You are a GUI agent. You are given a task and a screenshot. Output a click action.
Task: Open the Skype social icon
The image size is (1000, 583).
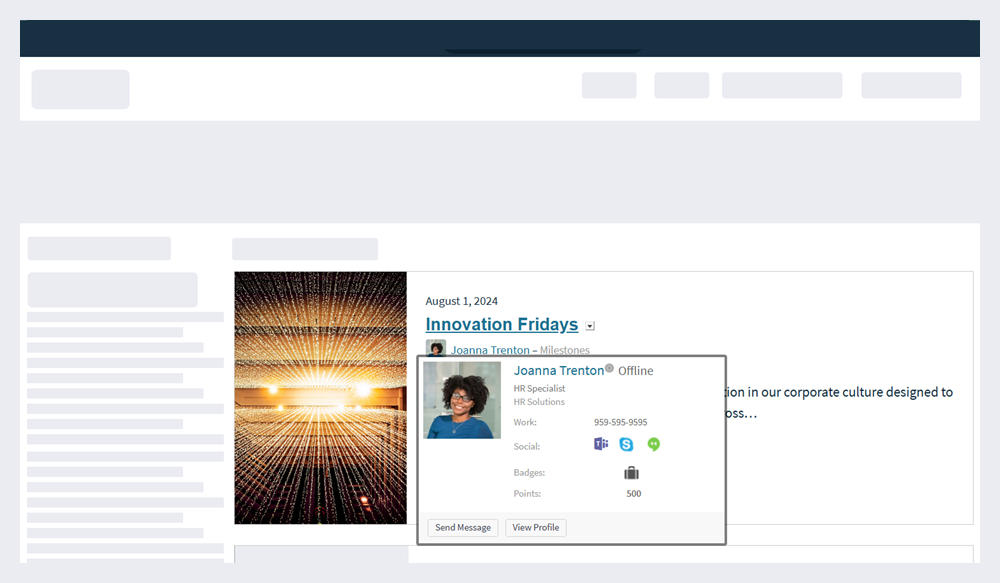[626, 445]
